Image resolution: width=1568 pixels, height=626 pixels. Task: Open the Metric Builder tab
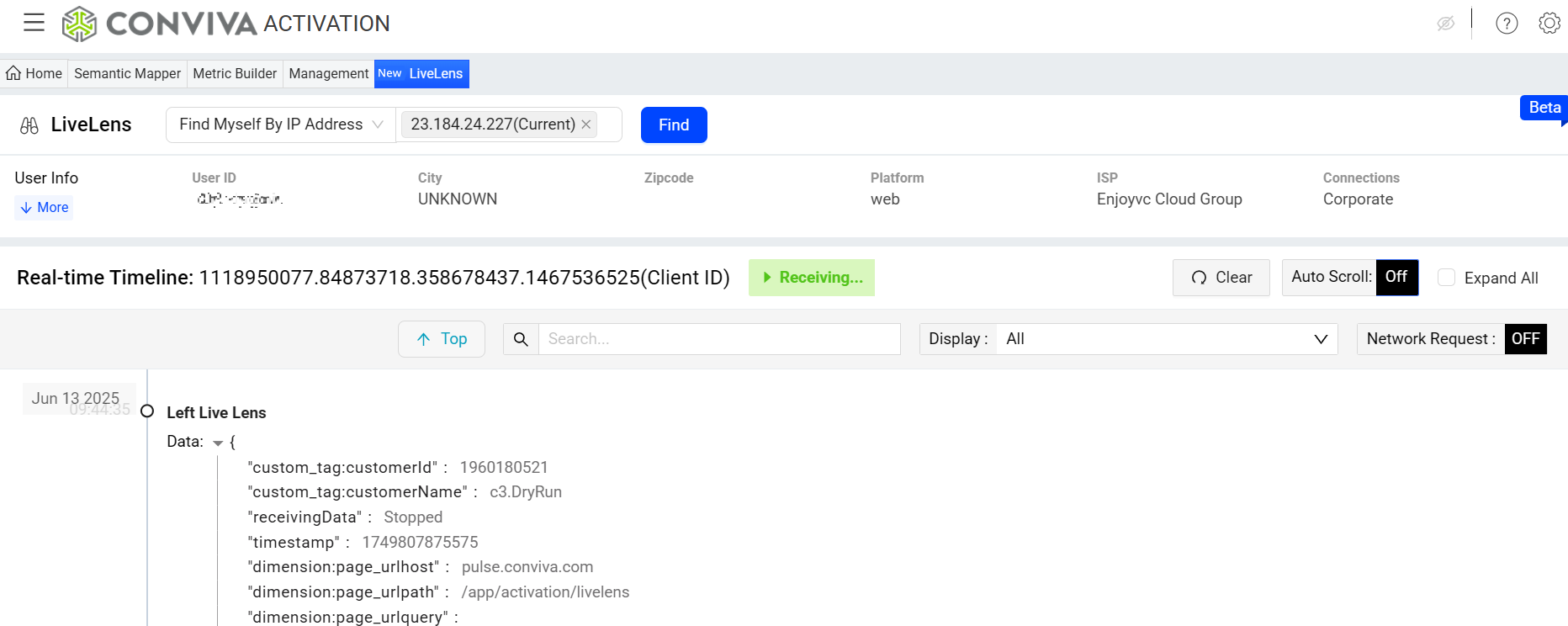pos(235,74)
